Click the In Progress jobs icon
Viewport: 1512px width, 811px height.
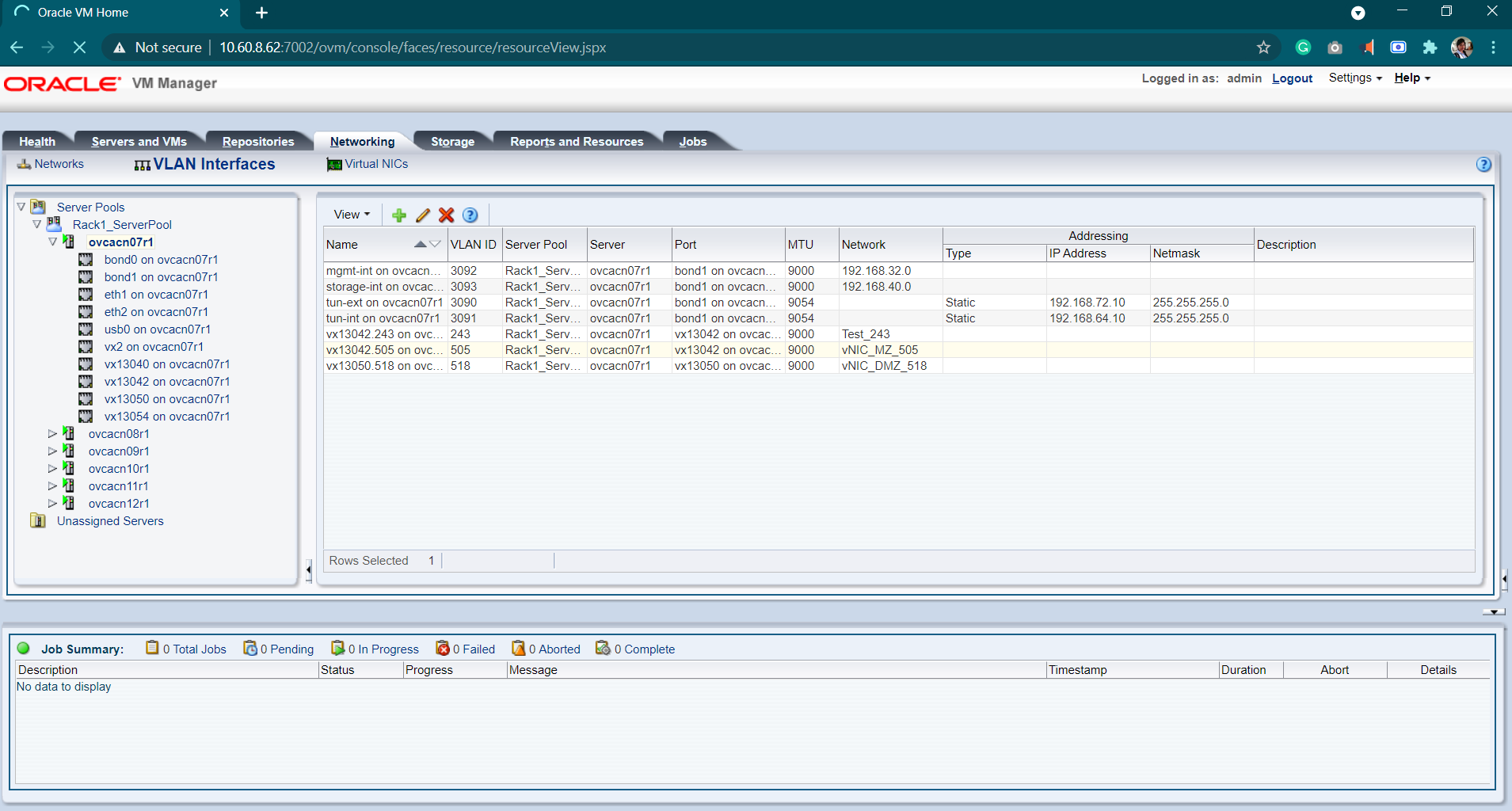pyautogui.click(x=338, y=648)
